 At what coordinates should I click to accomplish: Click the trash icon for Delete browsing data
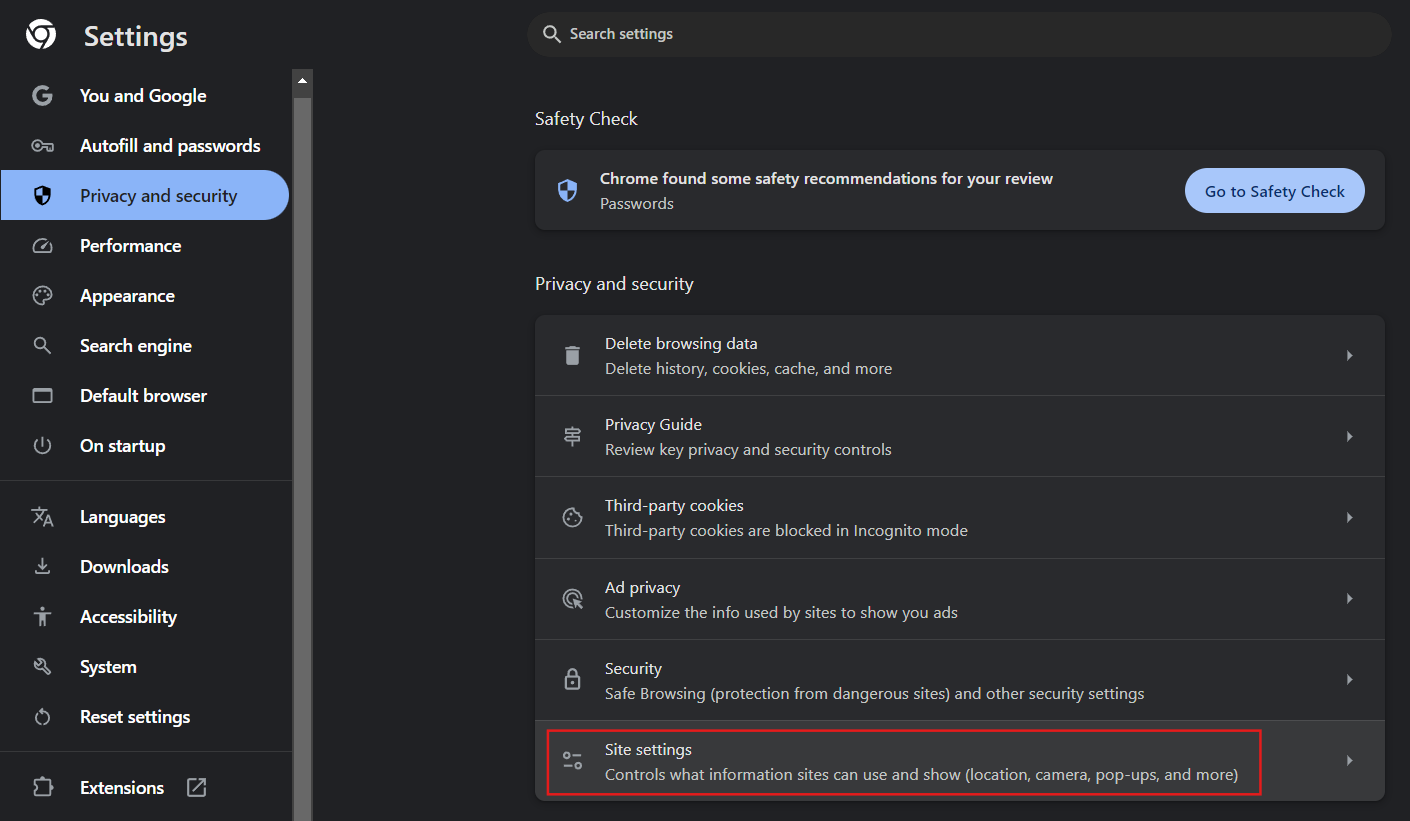pos(572,356)
